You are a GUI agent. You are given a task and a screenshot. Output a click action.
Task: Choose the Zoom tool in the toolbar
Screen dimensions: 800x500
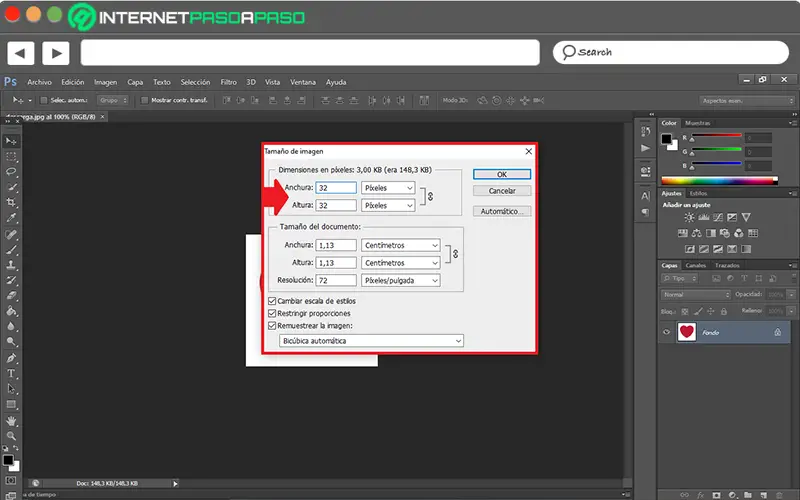(11, 436)
